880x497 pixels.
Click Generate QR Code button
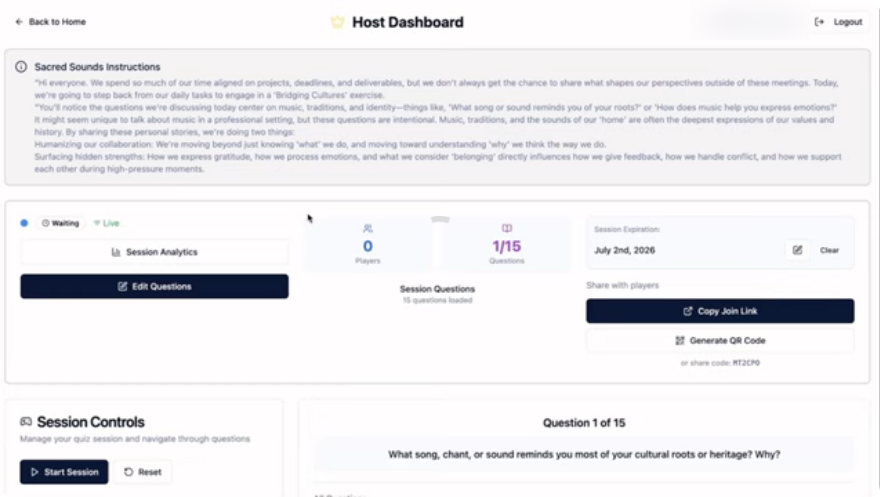[x=720, y=340]
